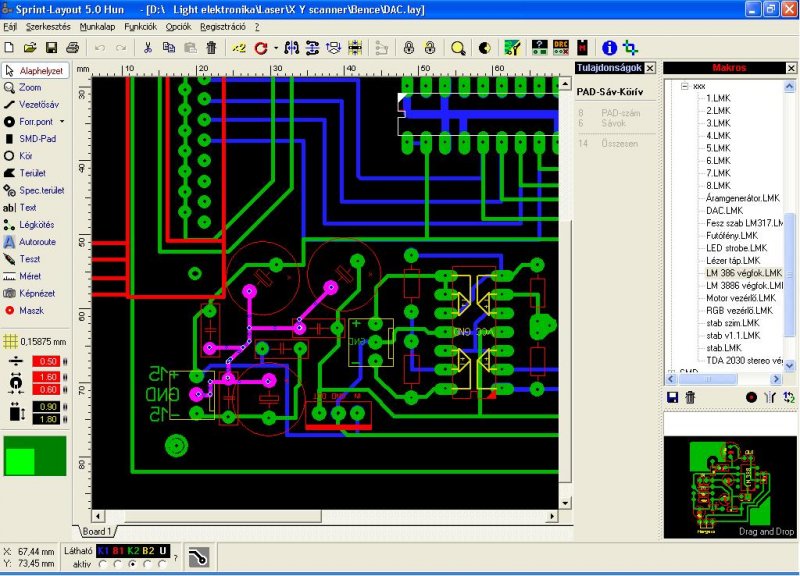Set U layer as active
800x576 pixels.
(163, 564)
